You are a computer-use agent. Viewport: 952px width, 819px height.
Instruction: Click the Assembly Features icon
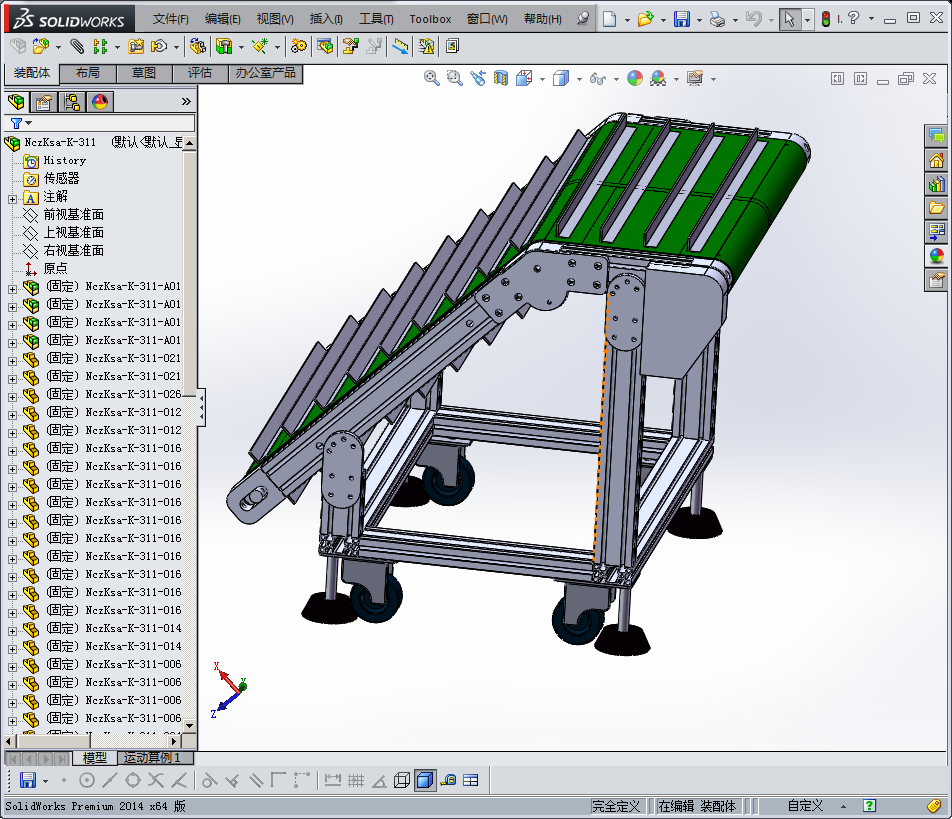pyautogui.click(x=224, y=46)
